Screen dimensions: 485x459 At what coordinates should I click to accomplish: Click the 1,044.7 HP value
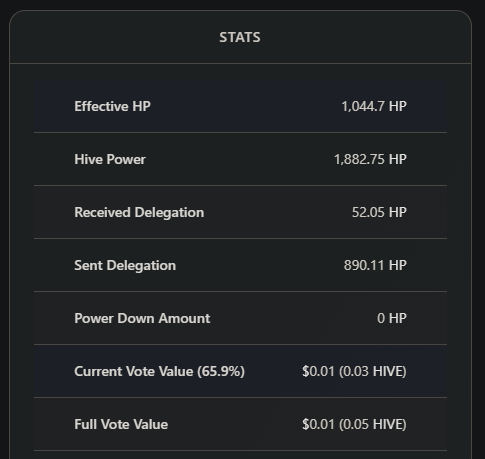(374, 106)
